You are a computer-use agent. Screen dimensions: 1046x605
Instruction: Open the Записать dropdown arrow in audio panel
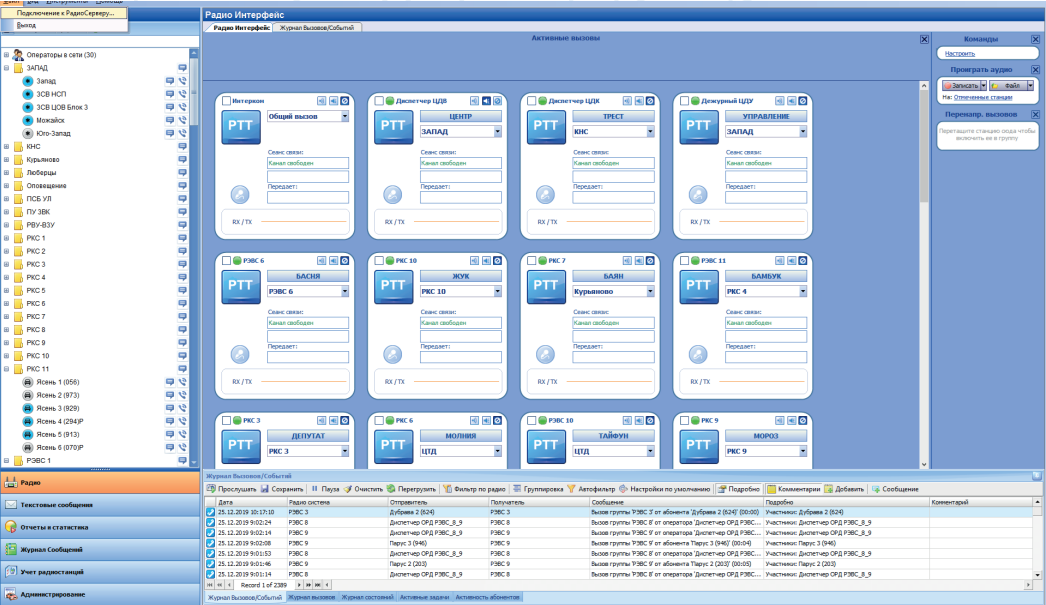983,85
